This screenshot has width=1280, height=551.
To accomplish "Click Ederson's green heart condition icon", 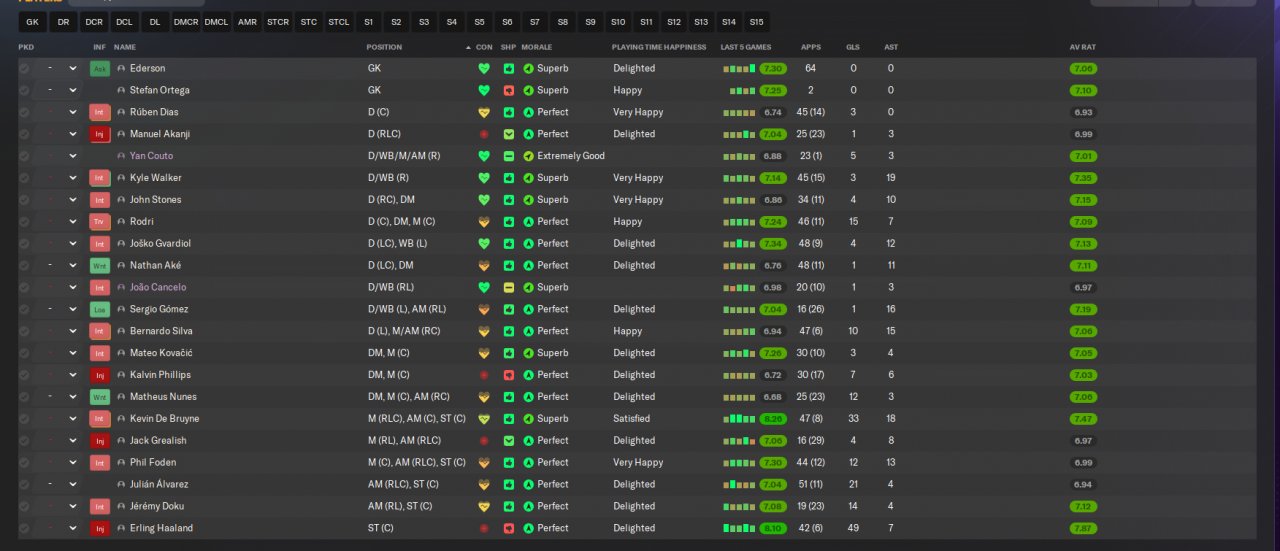I will pyautogui.click(x=484, y=69).
